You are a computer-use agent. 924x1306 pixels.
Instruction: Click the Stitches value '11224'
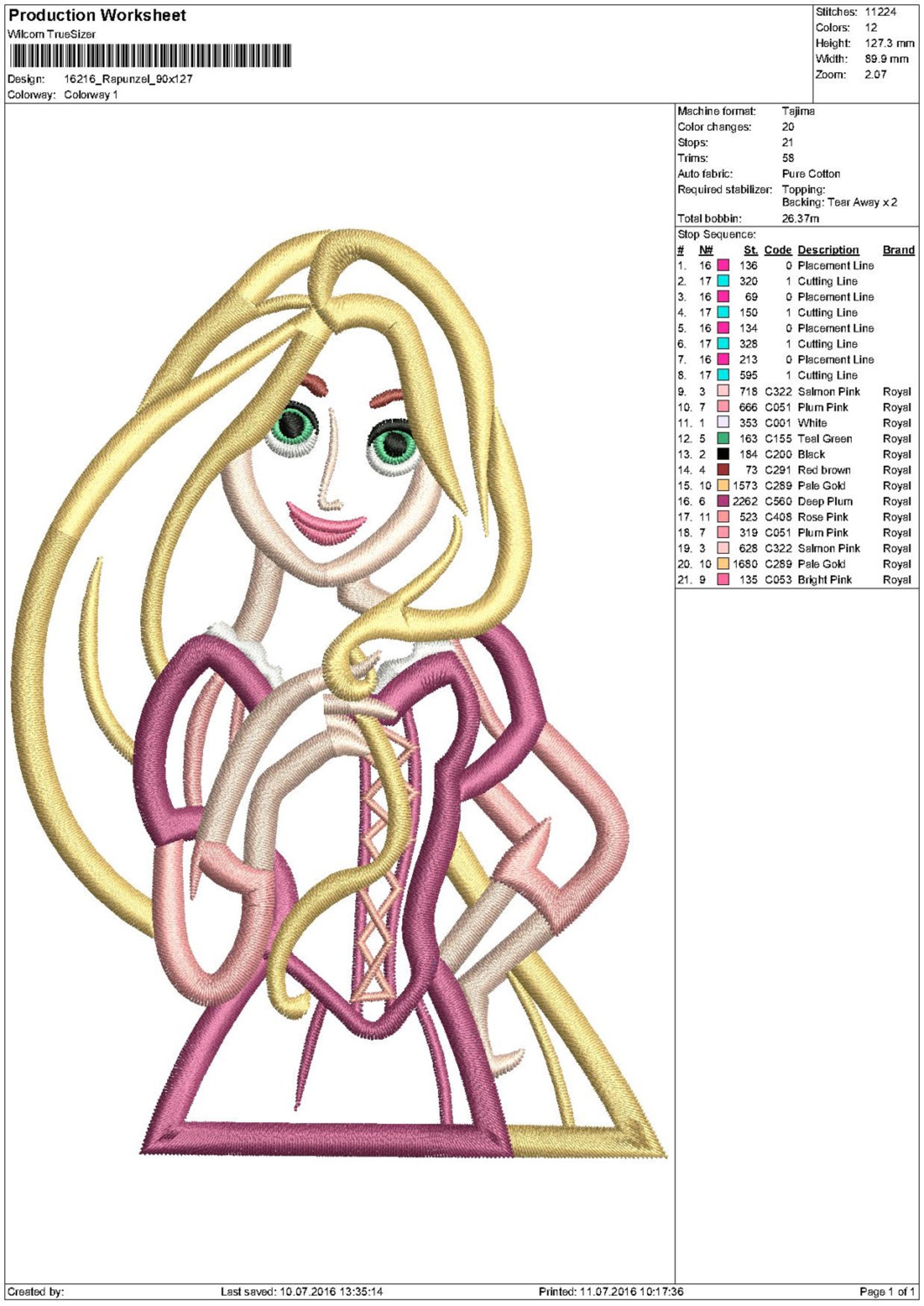tap(880, 12)
